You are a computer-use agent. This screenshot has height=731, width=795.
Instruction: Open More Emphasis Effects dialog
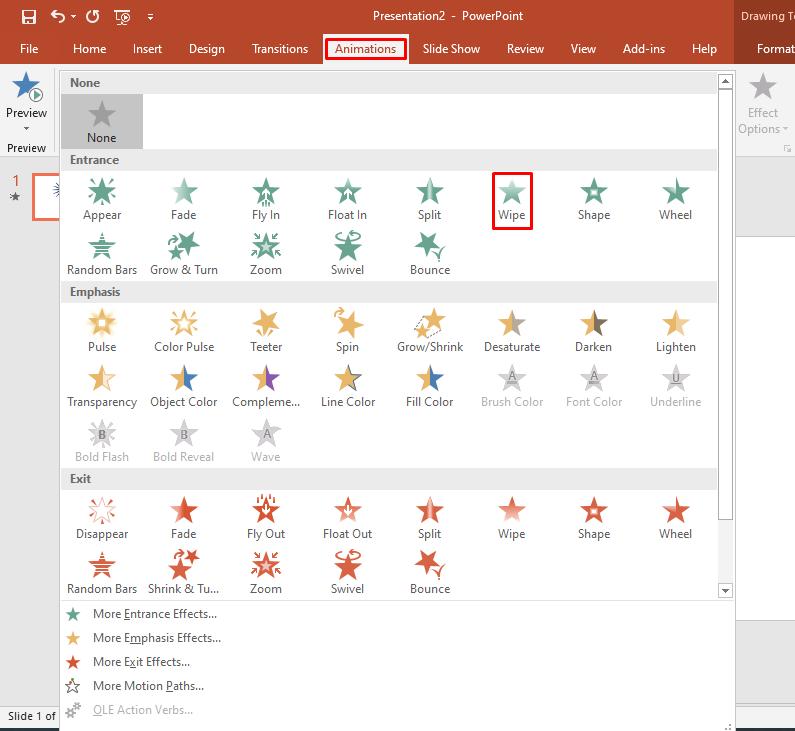coord(156,638)
